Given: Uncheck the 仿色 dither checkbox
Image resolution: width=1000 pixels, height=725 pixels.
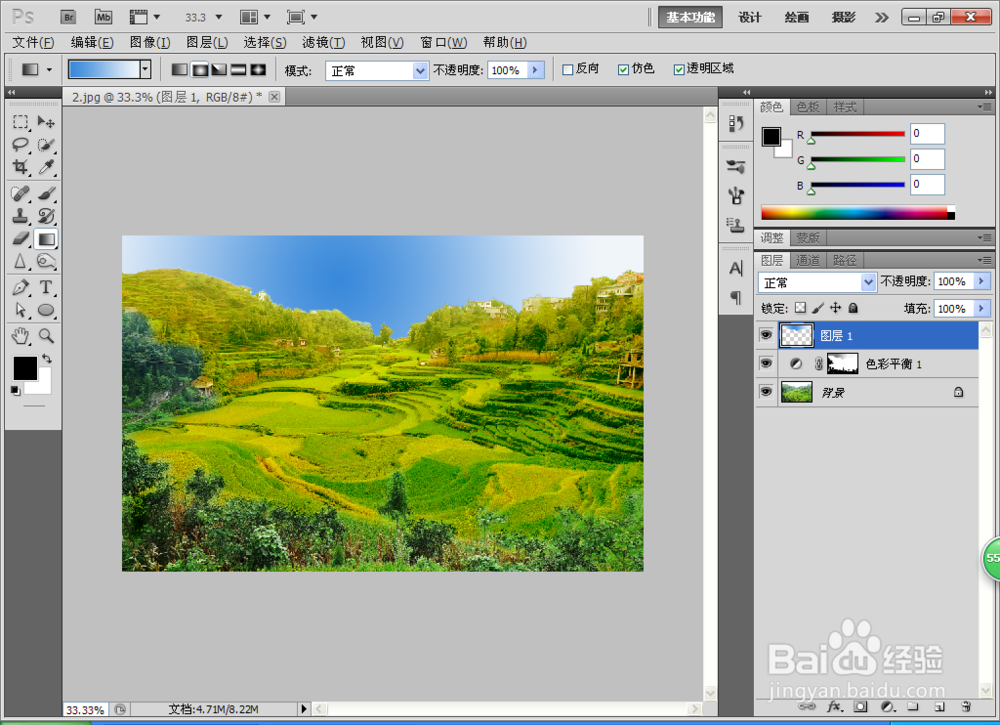Looking at the screenshot, I should click(x=623, y=70).
